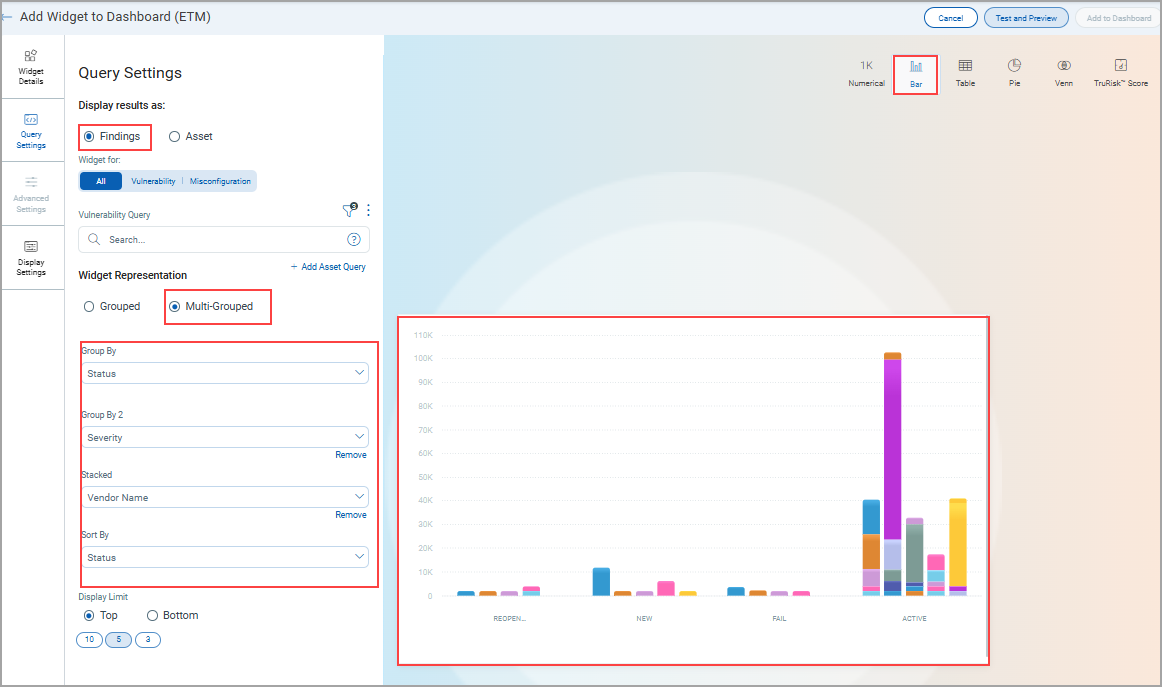Pick the Venn diagram widget type
The width and height of the screenshot is (1162, 687).
click(x=1063, y=72)
